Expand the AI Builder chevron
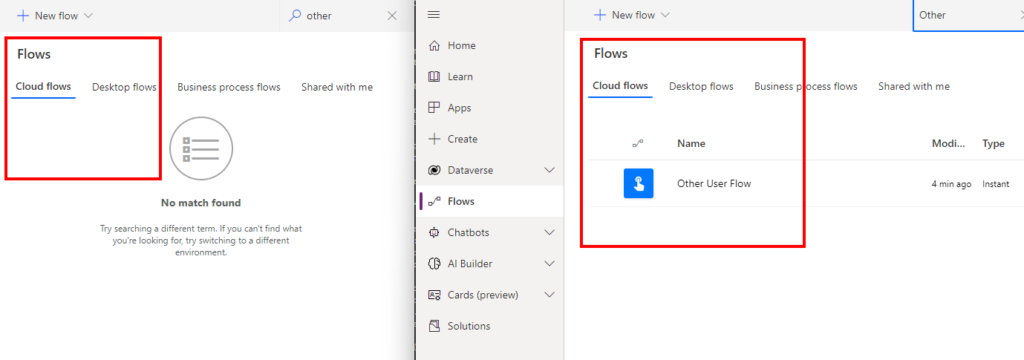This screenshot has height=360, width=1024. [549, 264]
